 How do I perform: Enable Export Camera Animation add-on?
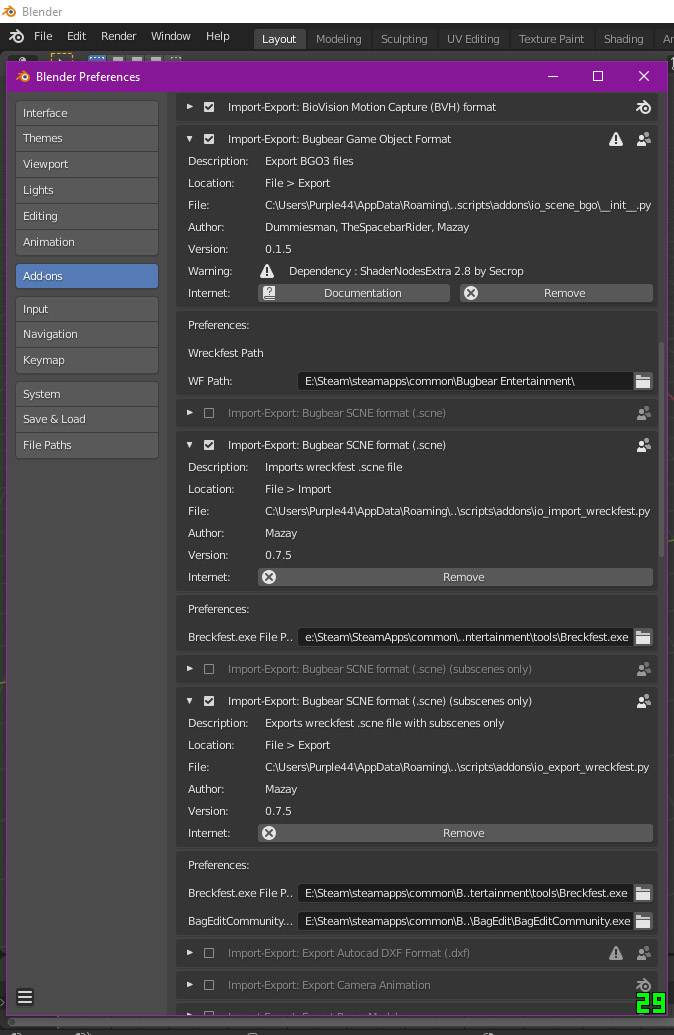(x=209, y=985)
